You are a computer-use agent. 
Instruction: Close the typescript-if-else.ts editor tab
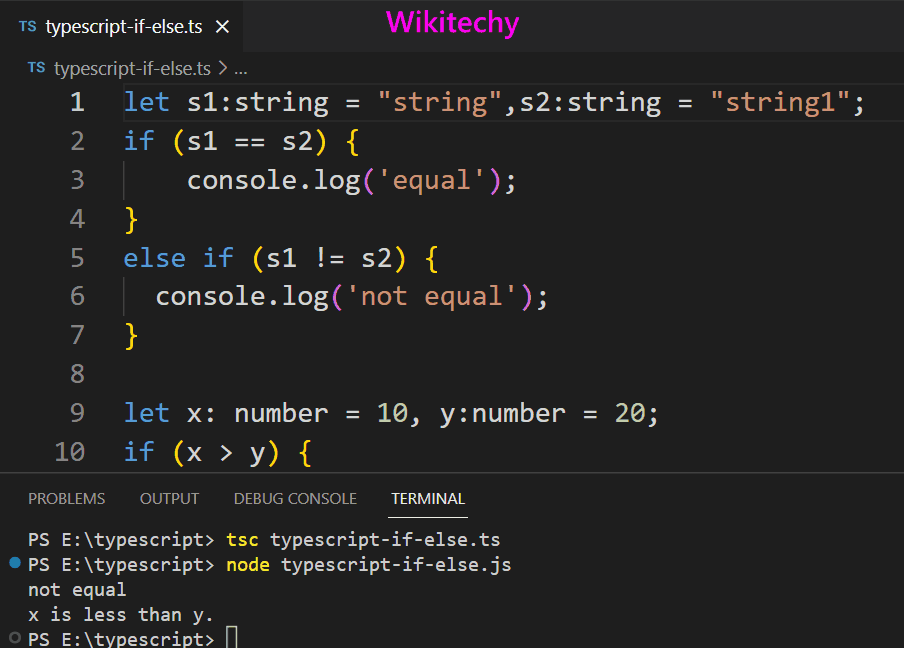222,27
